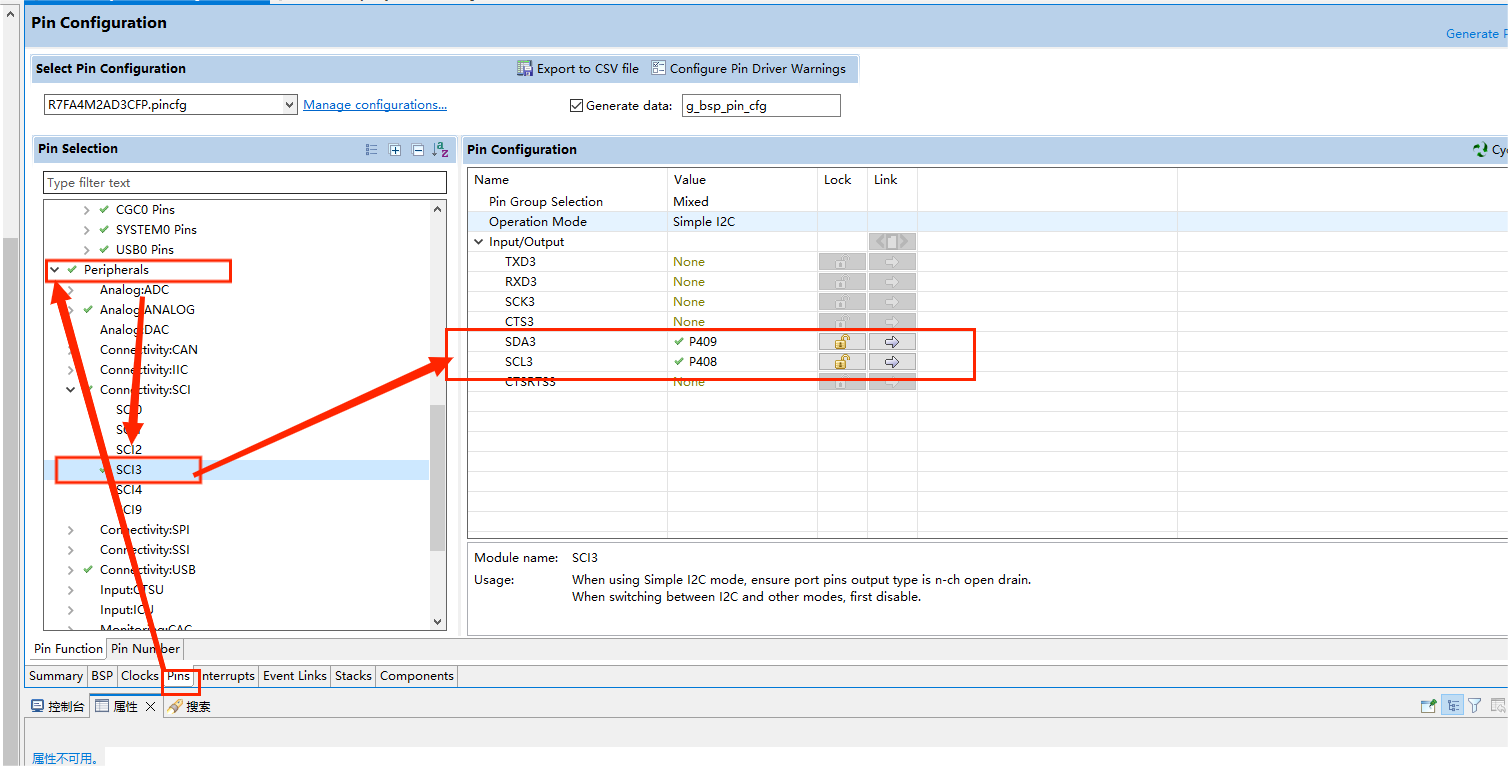
Task: Sort Pin Selection tree alphabetically
Action: click(x=440, y=149)
